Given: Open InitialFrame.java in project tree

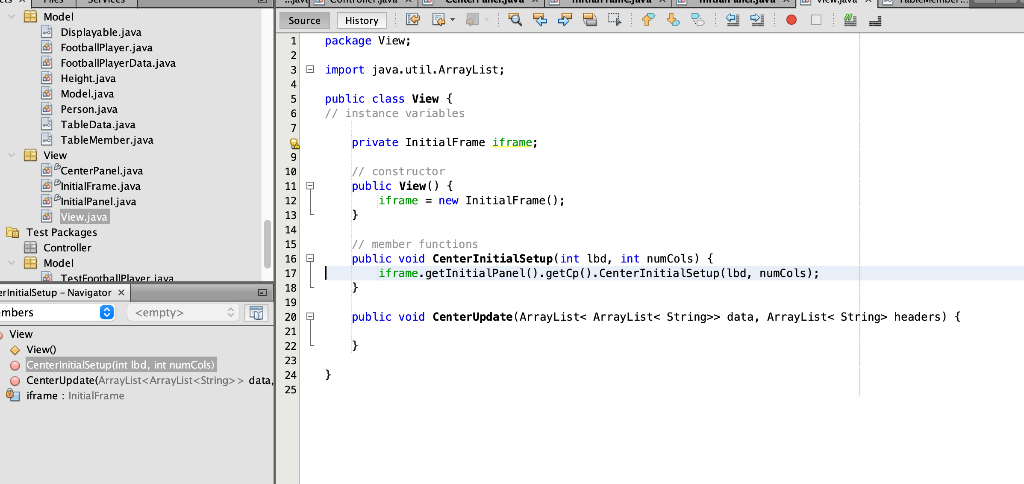Looking at the screenshot, I should click(100, 186).
